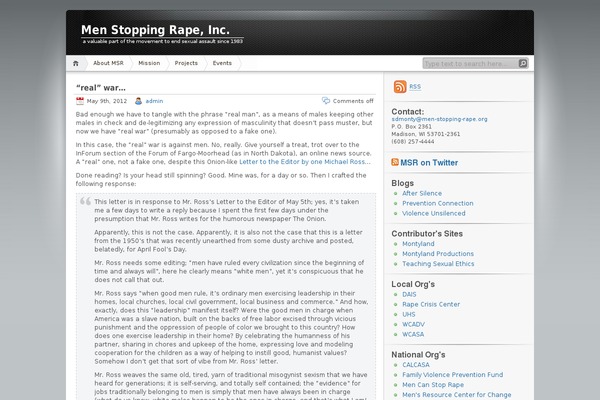Focus the search text field
Screen dimensions: 600x400
pos(470,64)
